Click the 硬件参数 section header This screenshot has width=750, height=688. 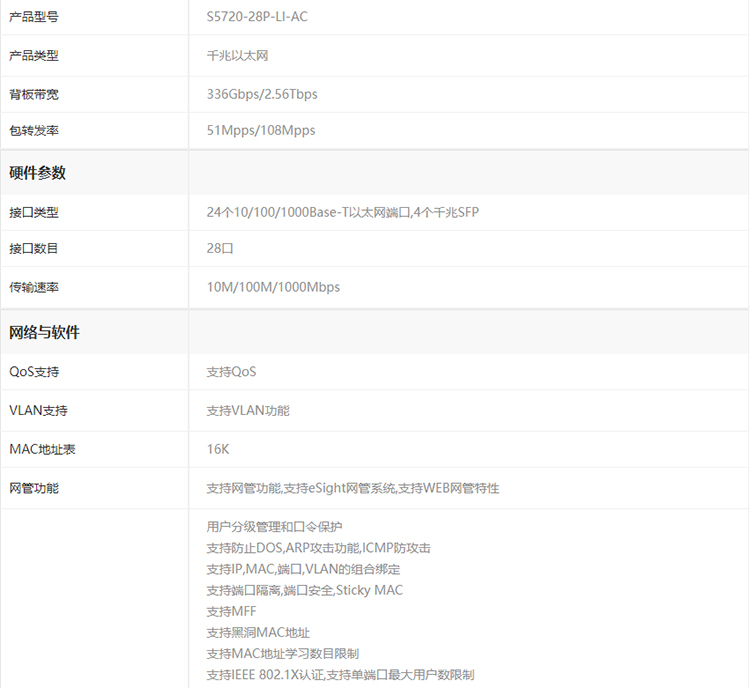click(x=38, y=173)
